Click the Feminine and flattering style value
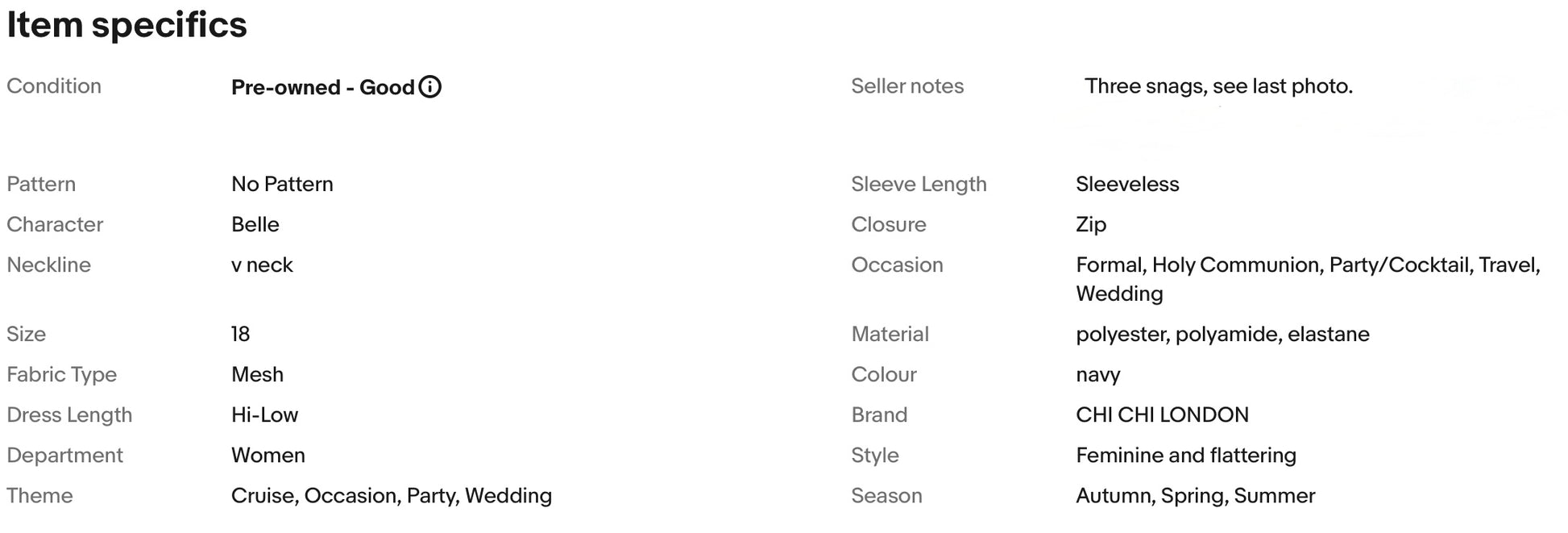1568x533 pixels. pos(1186,455)
